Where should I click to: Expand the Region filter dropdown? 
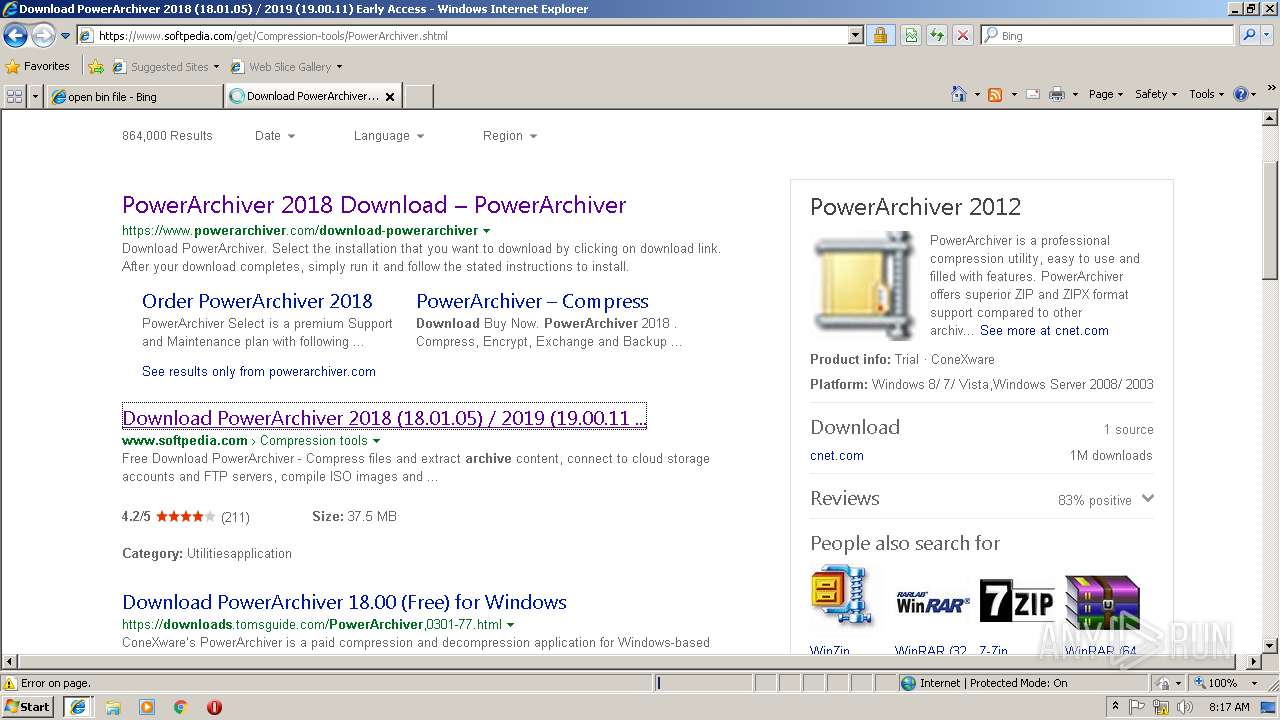coord(510,136)
